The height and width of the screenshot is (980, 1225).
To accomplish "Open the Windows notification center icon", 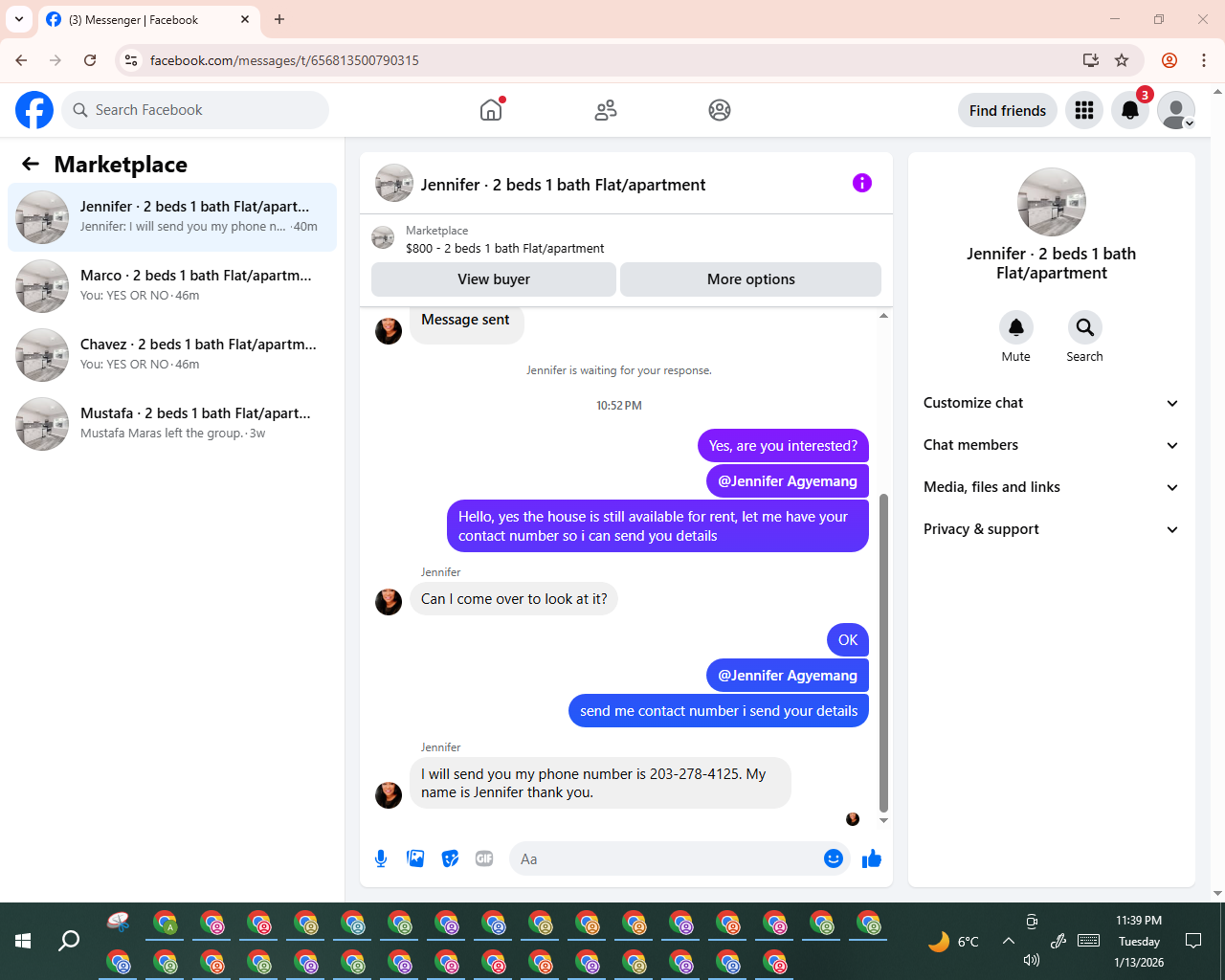I will pos(1193,941).
